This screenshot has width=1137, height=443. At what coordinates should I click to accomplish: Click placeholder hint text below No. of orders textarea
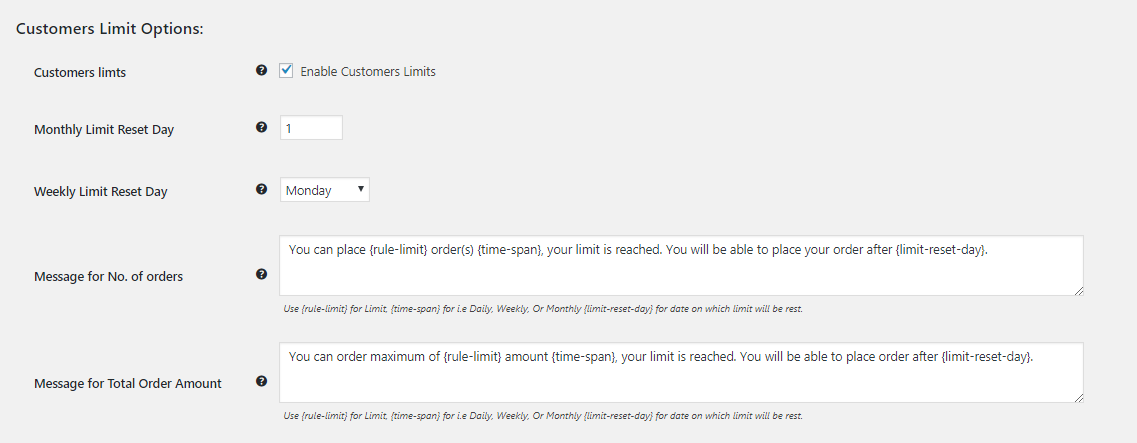[542, 309]
